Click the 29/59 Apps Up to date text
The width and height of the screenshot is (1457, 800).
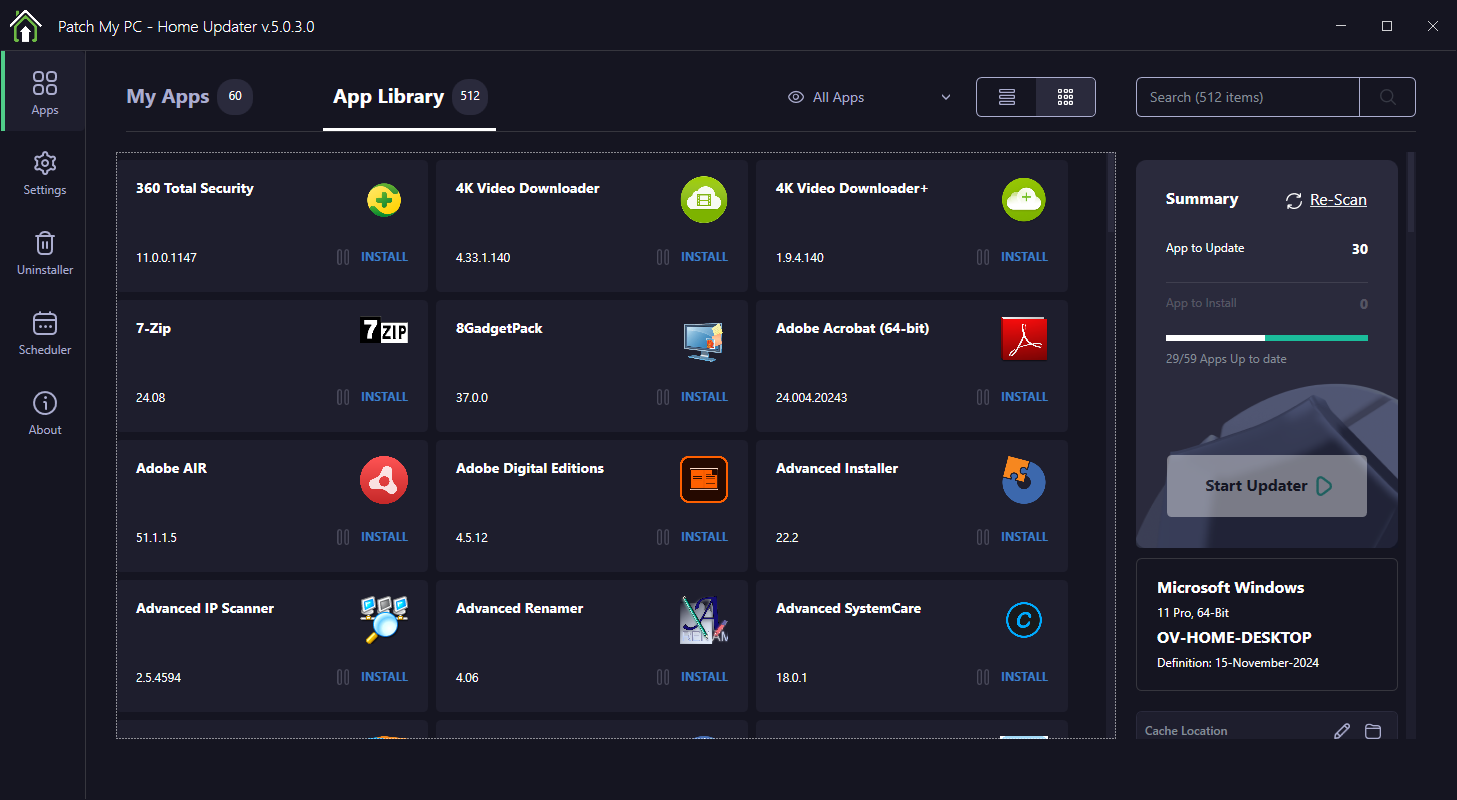coord(1226,359)
